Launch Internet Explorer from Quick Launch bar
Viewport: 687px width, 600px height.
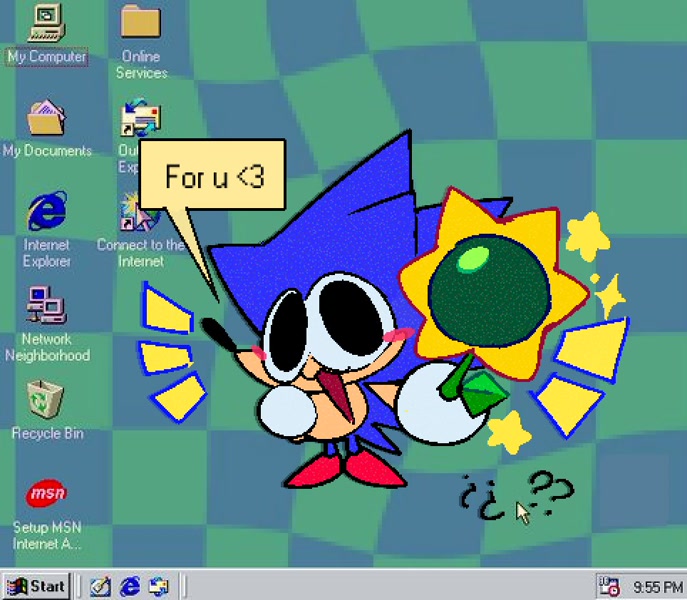click(129, 586)
